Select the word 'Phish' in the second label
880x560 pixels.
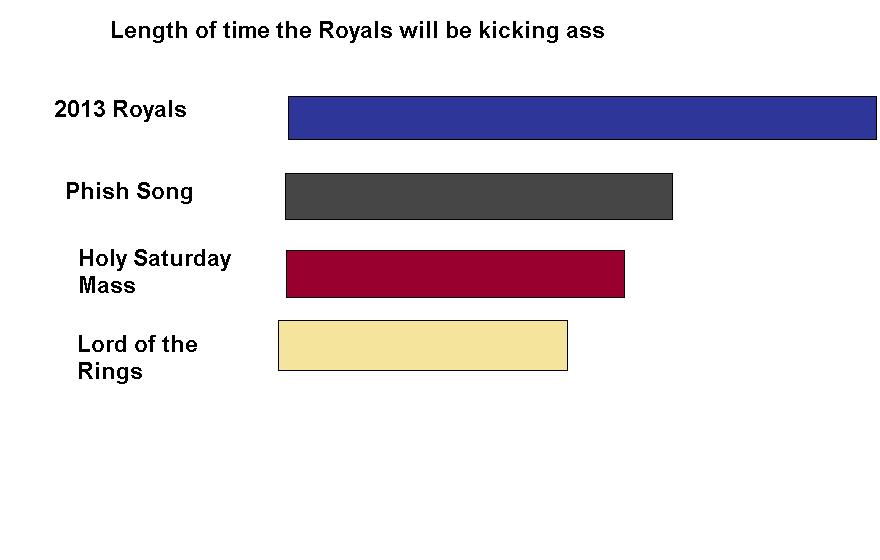97,191
